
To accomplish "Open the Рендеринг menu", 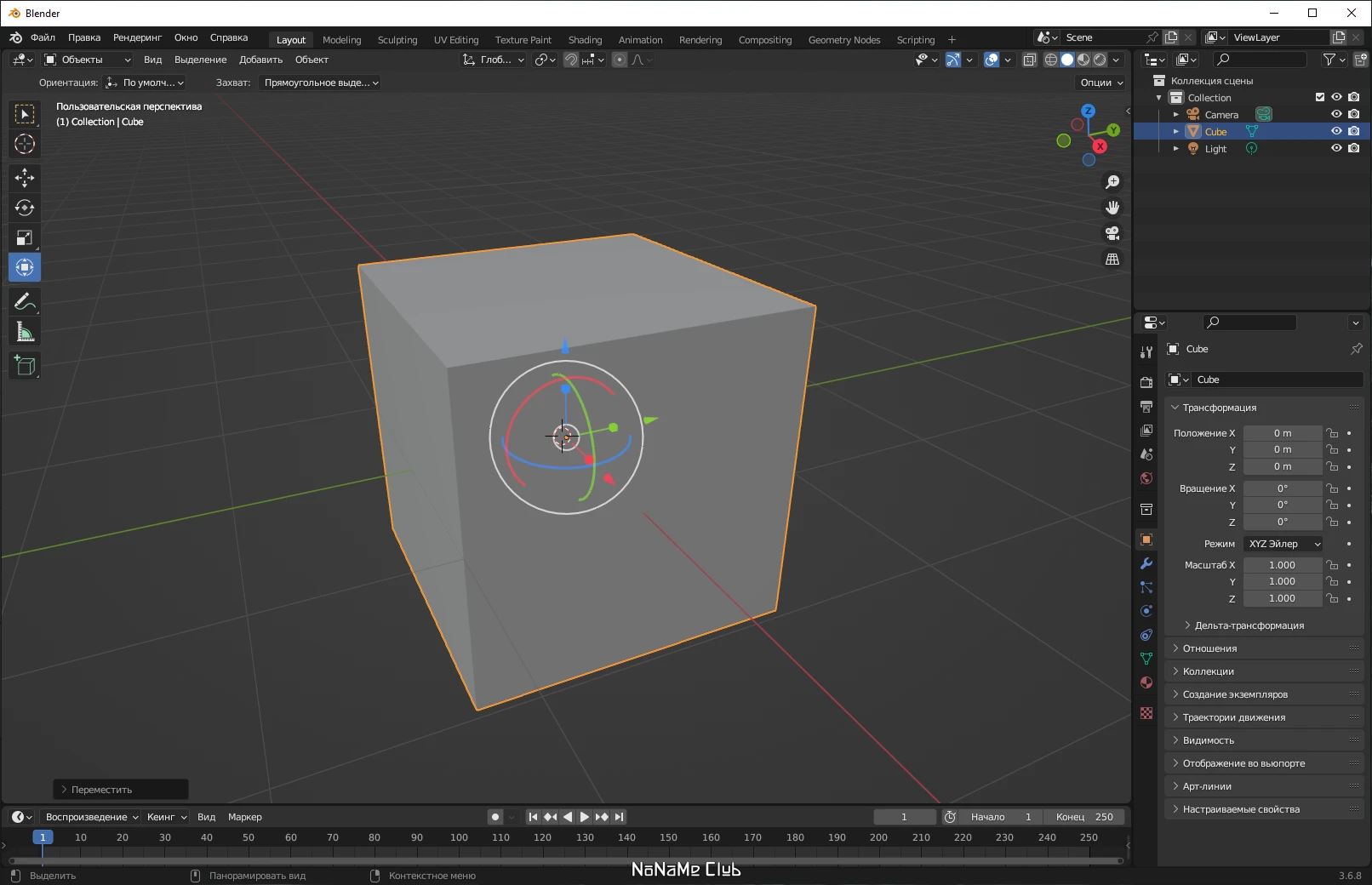I will point(137,37).
